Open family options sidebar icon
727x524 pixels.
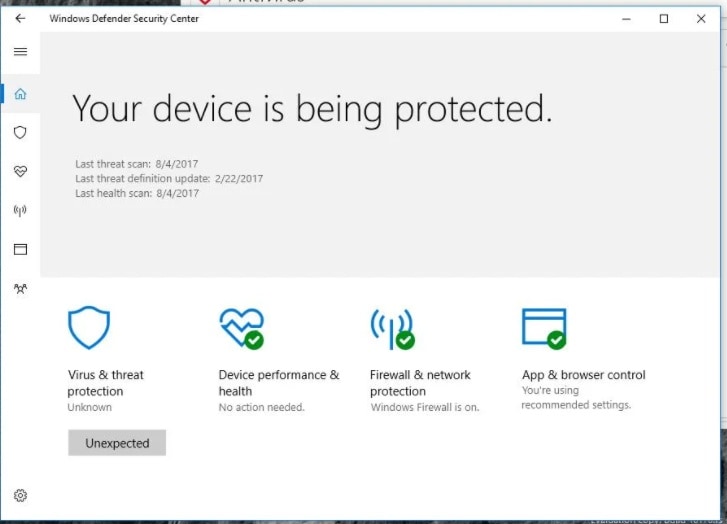[x=20, y=288]
